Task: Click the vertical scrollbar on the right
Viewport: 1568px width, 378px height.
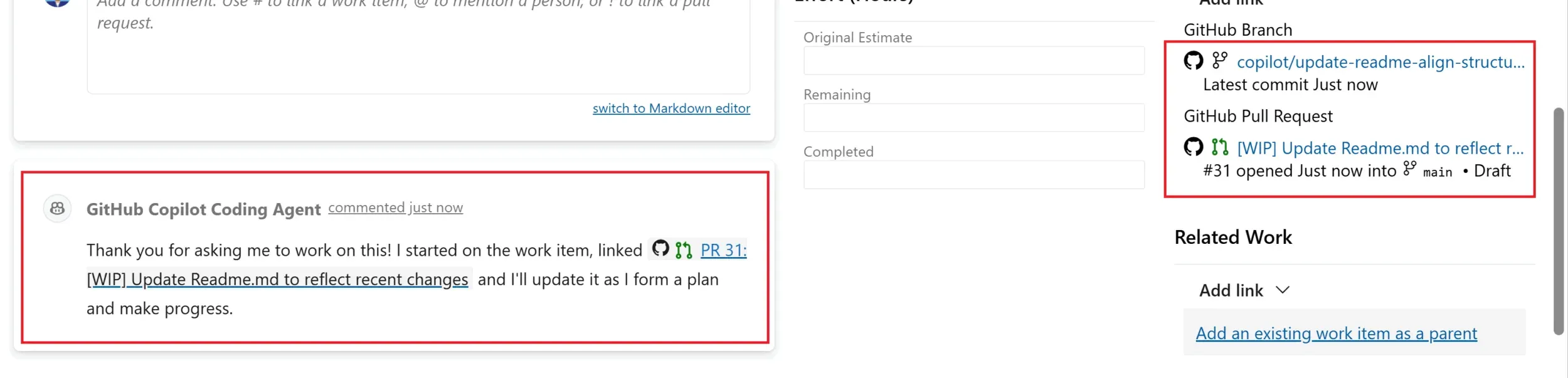Action: pos(1559,221)
